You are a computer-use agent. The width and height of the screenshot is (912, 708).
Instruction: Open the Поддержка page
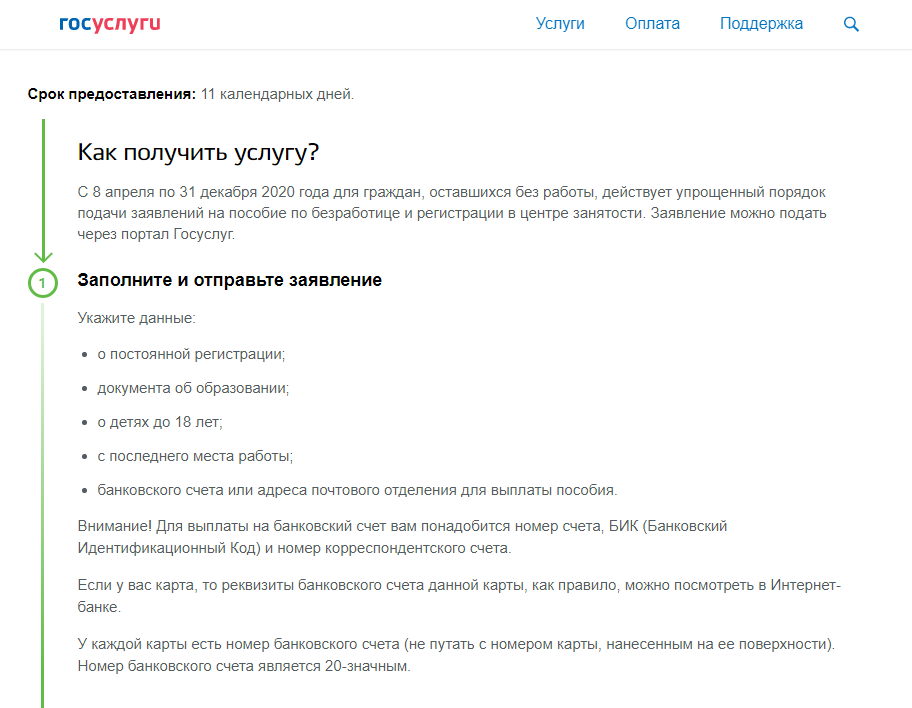coord(761,23)
